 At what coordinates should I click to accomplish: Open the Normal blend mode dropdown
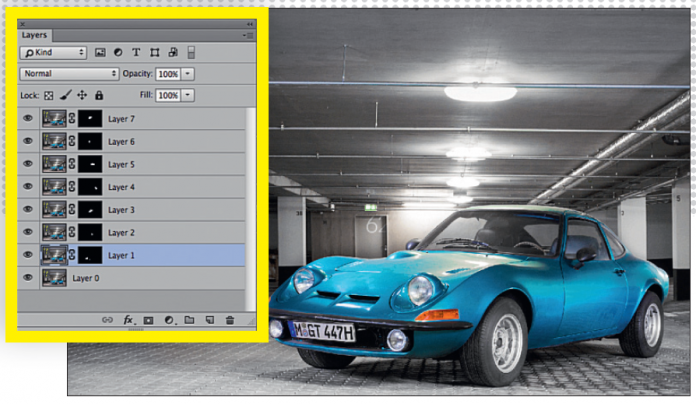coord(70,74)
